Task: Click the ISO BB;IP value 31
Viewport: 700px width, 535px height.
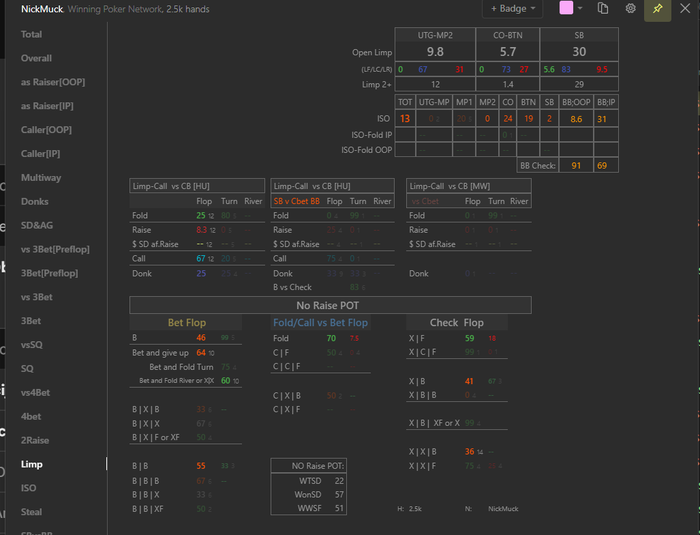Action: [x=602, y=119]
